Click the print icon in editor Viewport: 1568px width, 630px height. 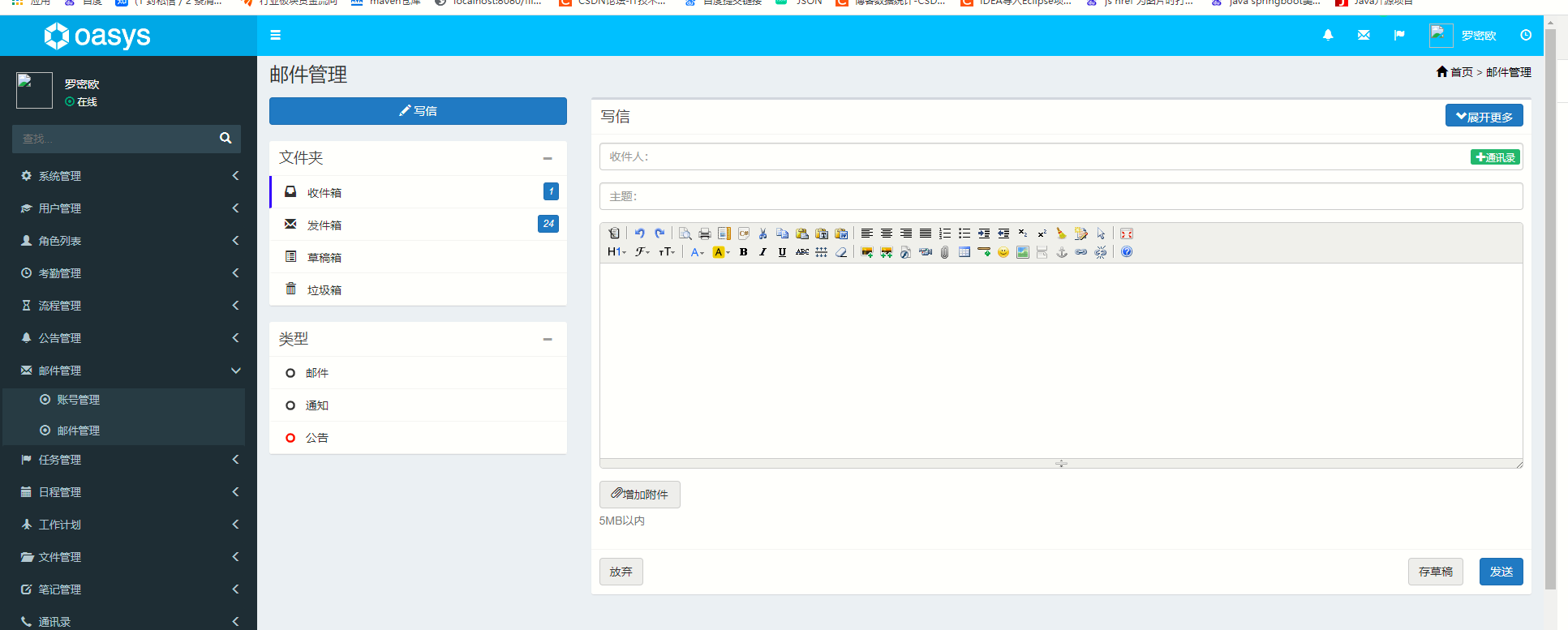pos(705,234)
